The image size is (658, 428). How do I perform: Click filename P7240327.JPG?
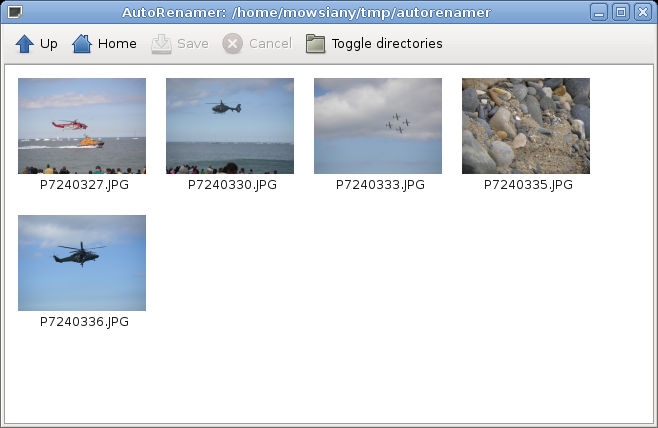[x=84, y=185]
